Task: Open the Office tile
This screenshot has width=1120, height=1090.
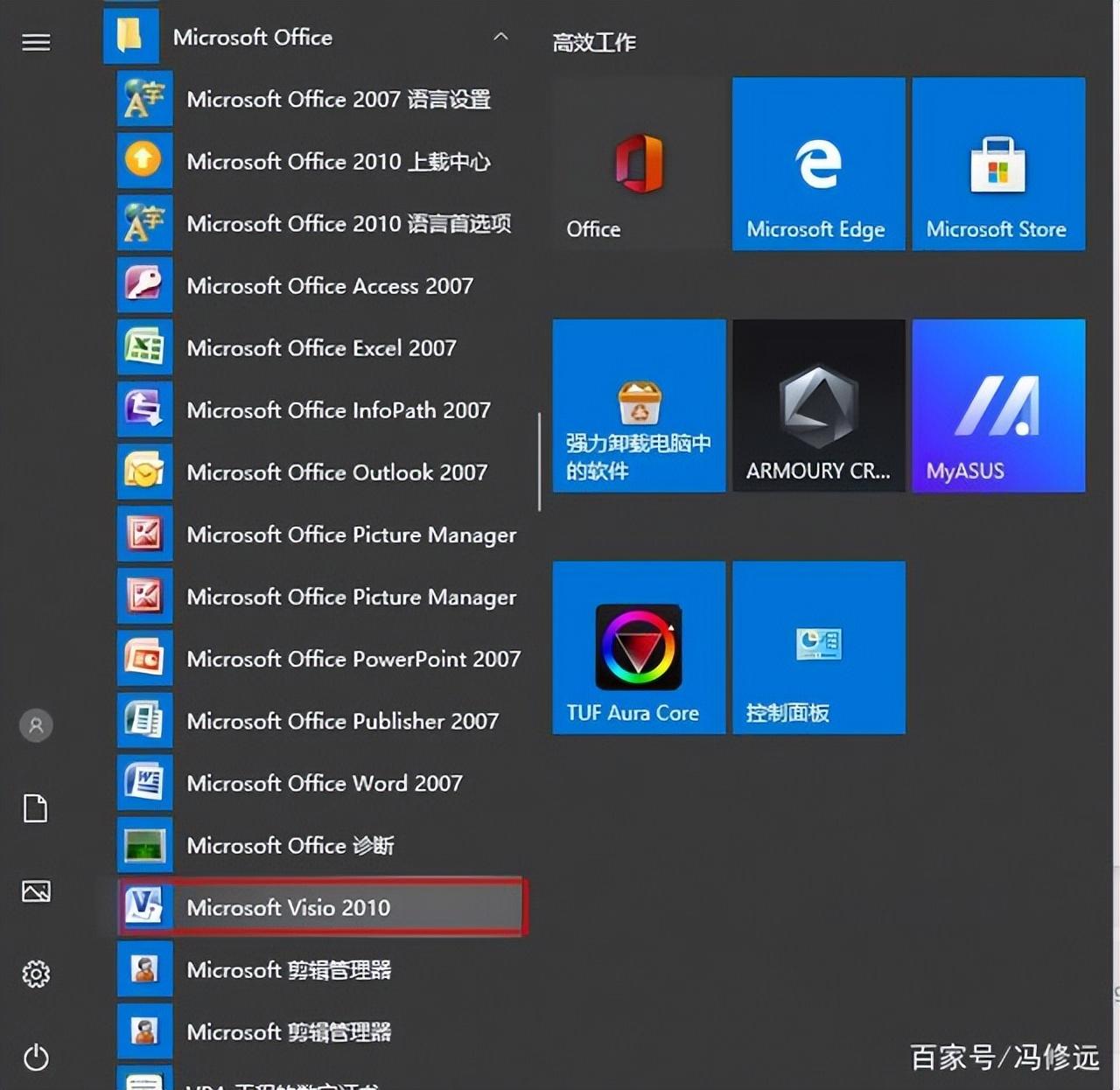Action: coord(637,166)
